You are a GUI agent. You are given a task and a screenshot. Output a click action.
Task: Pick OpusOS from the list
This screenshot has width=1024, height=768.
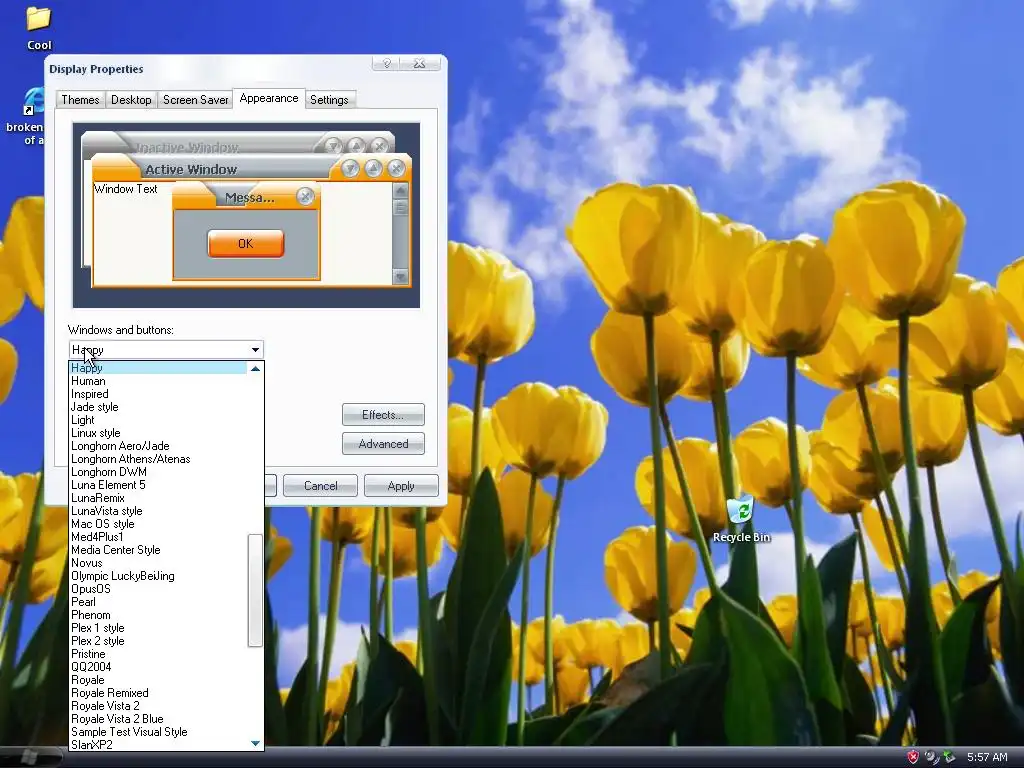pyautogui.click(x=158, y=589)
